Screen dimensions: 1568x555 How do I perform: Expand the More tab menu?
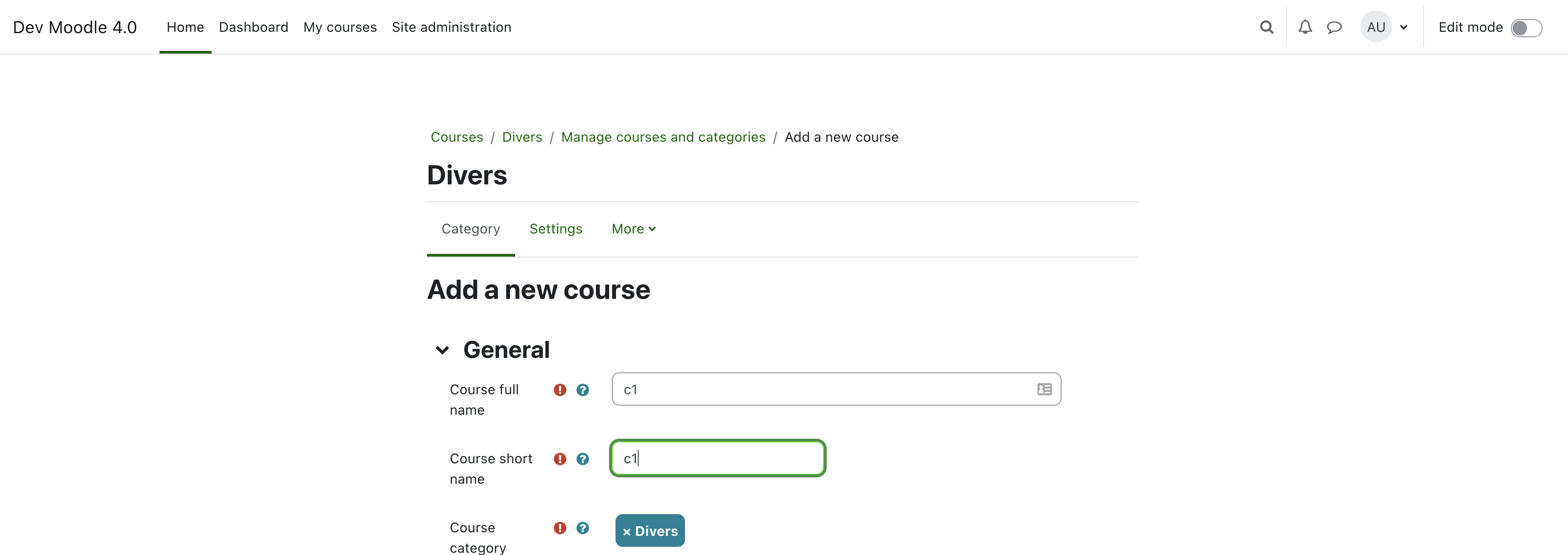[634, 229]
